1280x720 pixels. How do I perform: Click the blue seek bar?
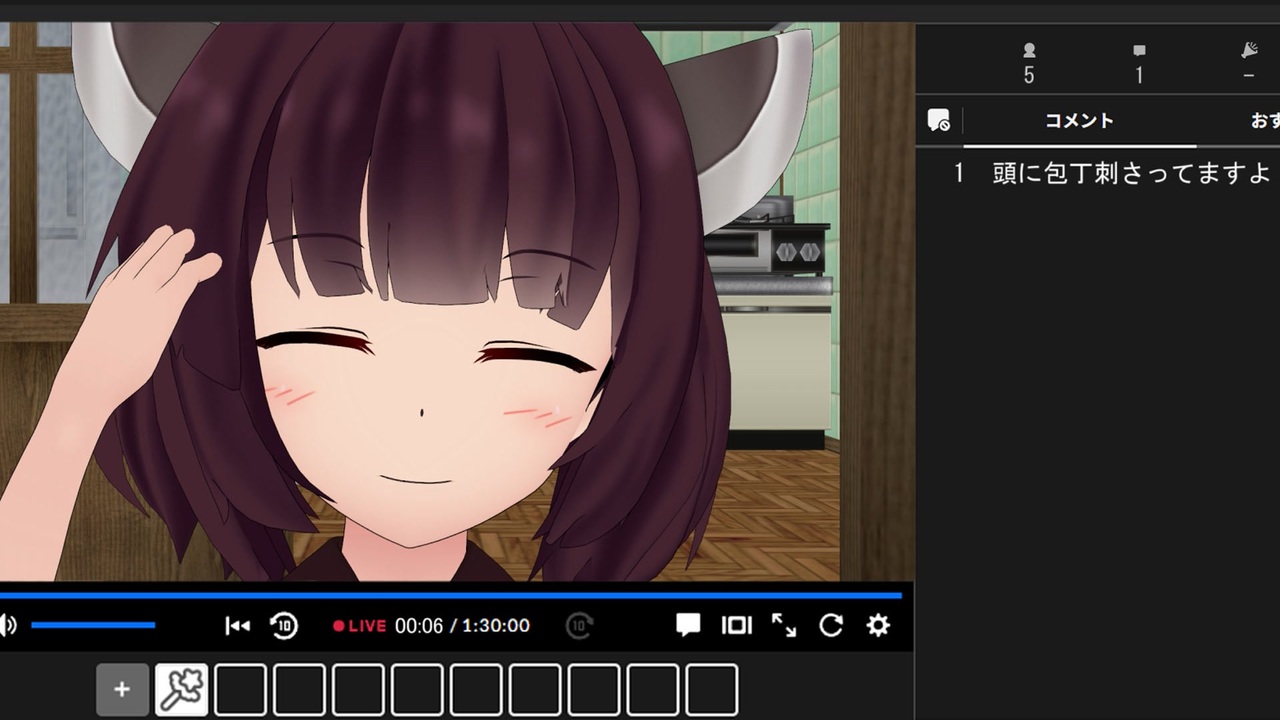pyautogui.click(x=451, y=595)
